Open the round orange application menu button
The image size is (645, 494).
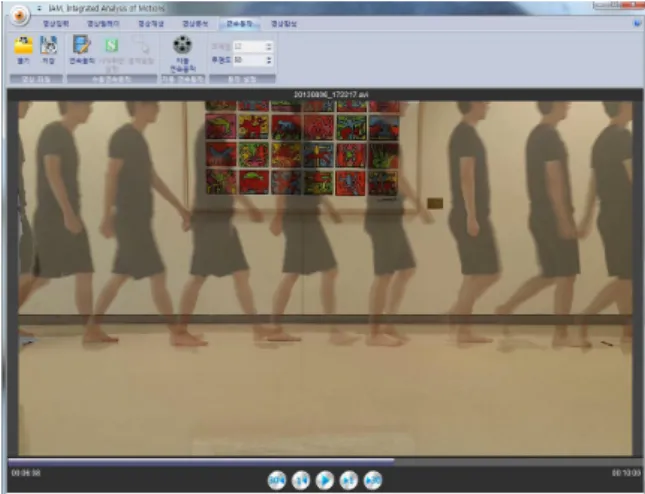click(x=19, y=15)
